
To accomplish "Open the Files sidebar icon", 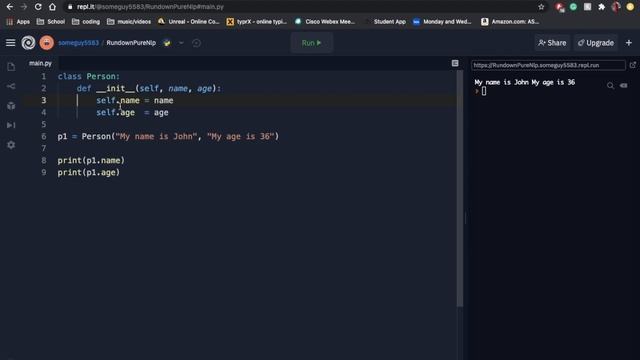I will pyautogui.click(x=11, y=67).
